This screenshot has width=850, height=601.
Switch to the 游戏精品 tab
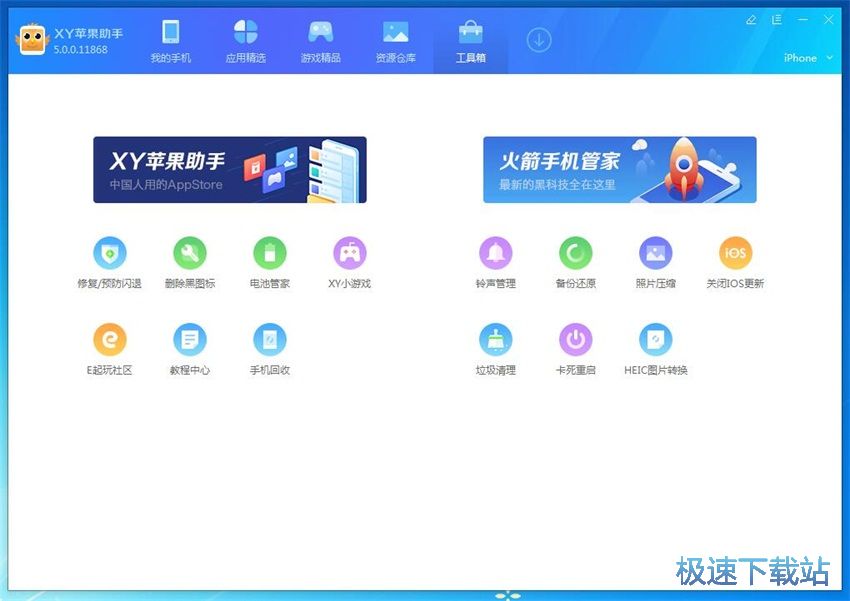[321, 42]
